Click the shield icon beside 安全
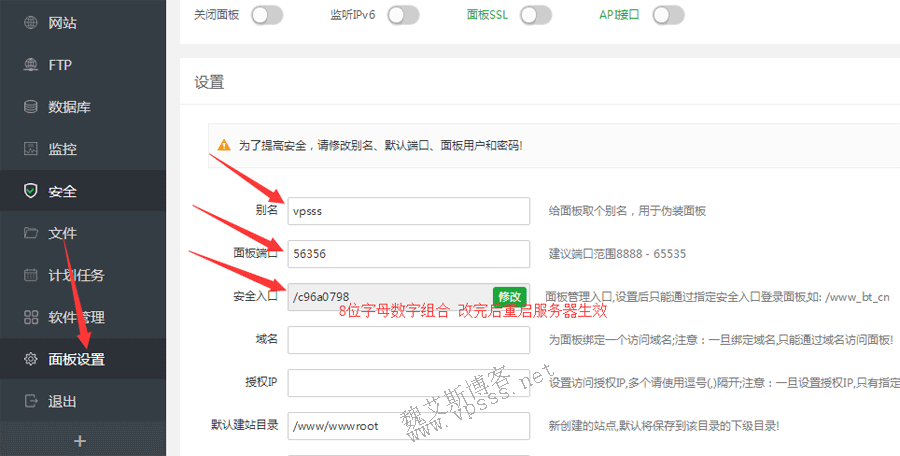This screenshot has width=900, height=456. pos(30,191)
